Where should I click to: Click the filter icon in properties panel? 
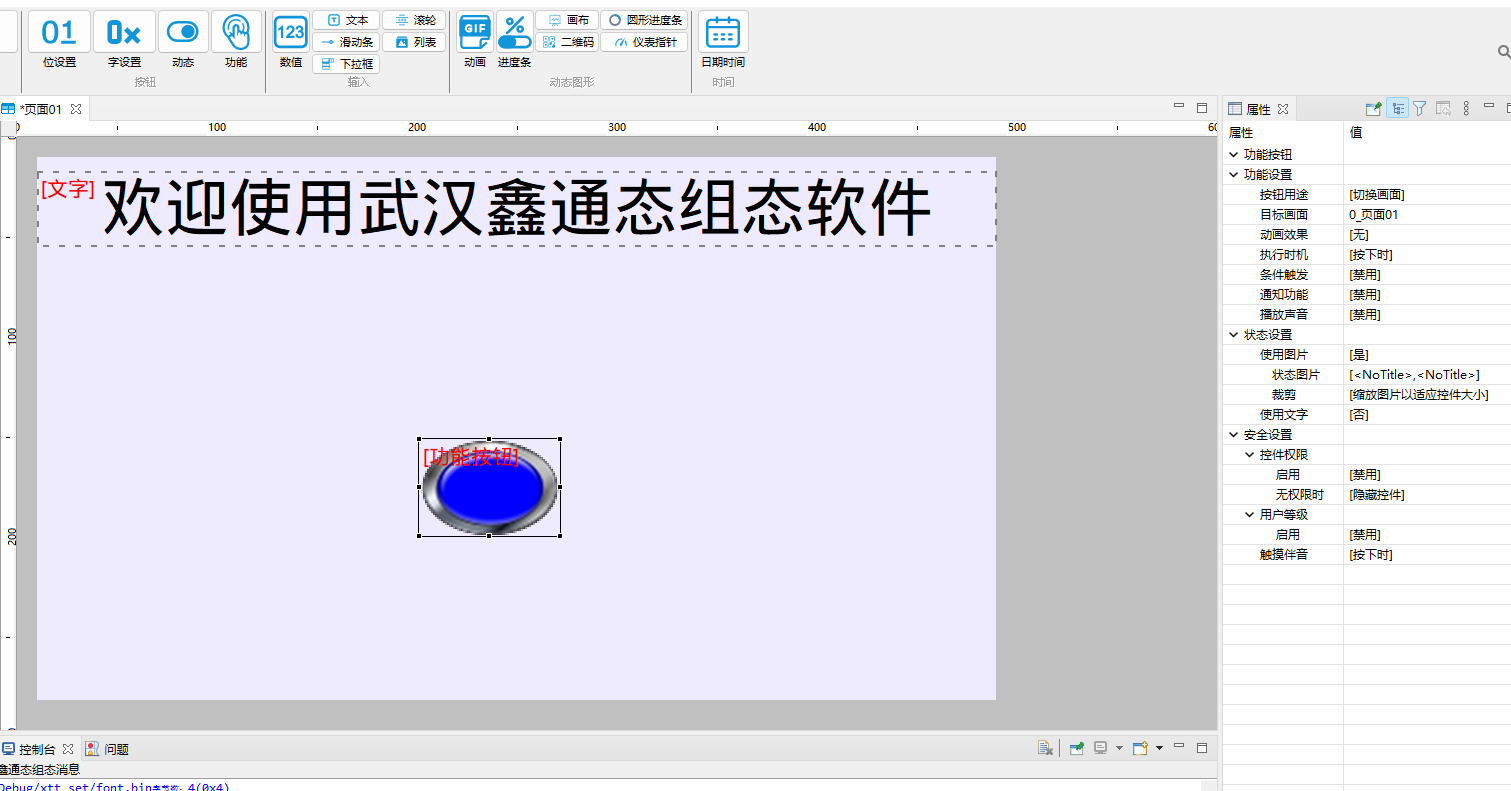pos(1419,109)
